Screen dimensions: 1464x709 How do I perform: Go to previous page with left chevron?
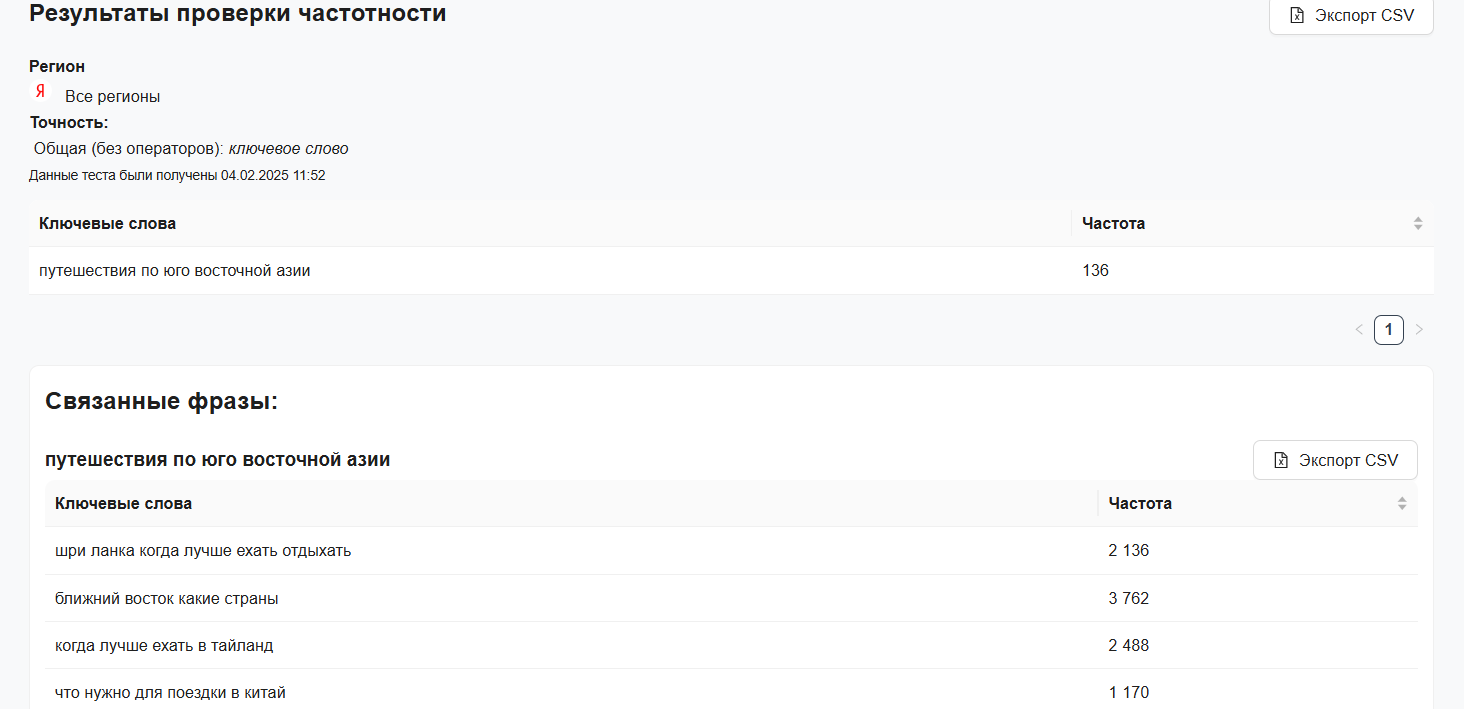(1359, 329)
